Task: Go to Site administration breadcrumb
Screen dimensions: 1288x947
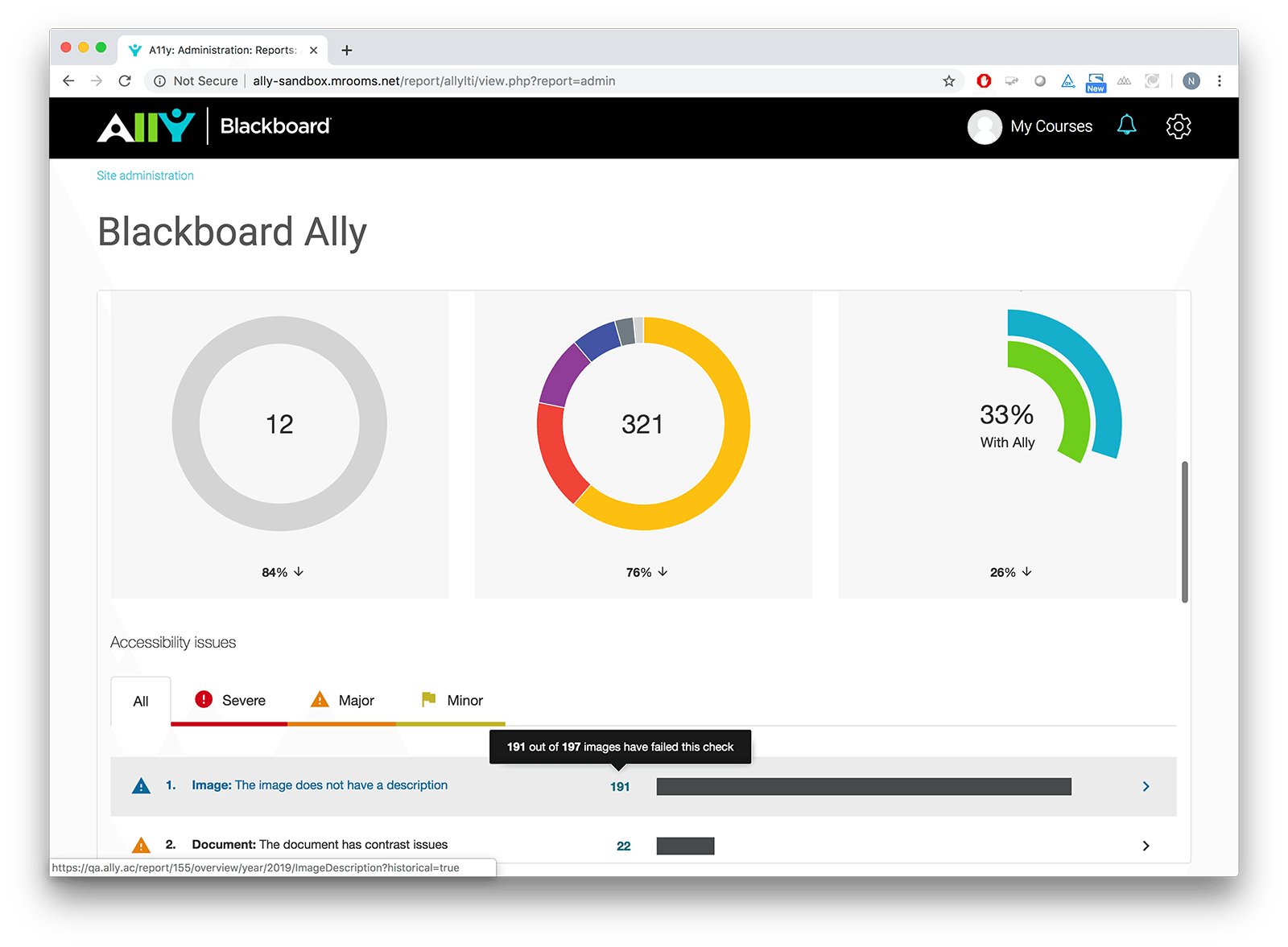Action: click(145, 175)
